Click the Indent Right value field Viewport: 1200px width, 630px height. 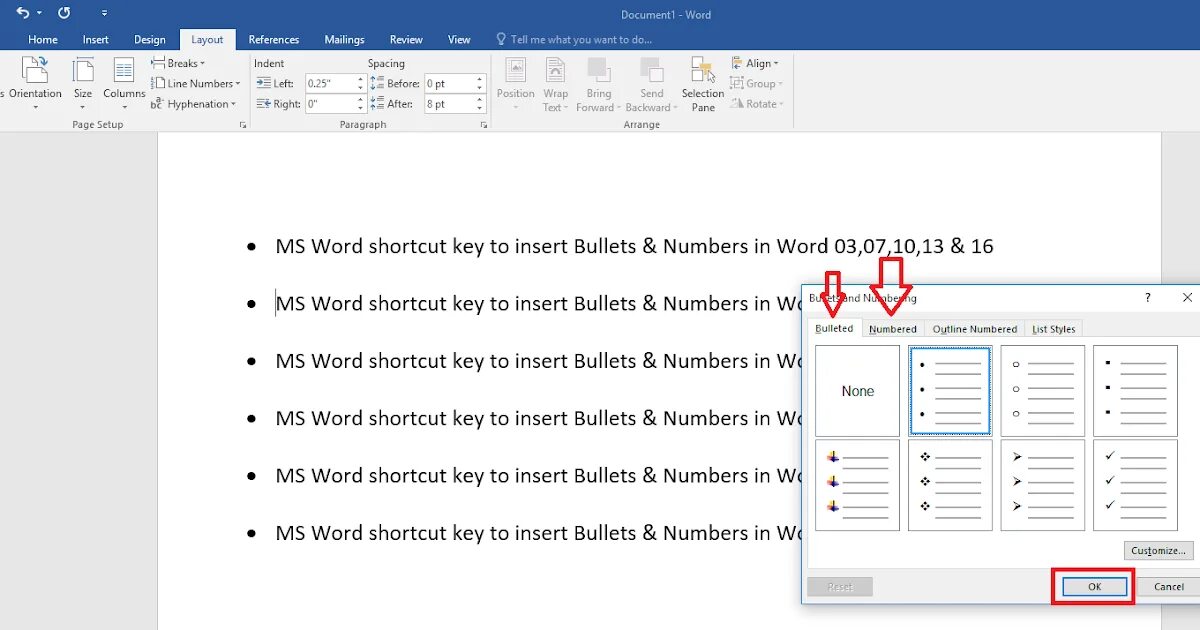click(330, 104)
